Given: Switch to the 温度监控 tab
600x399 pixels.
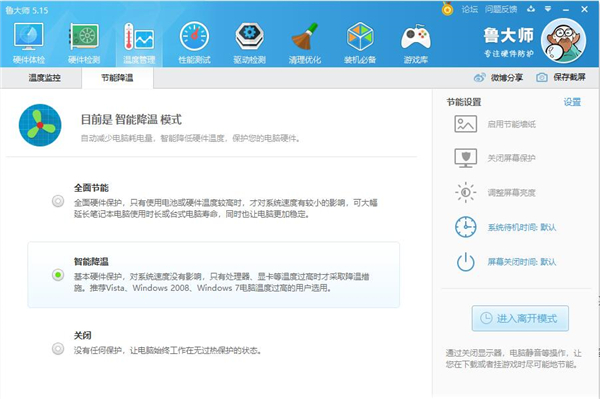Looking at the screenshot, I should (44, 78).
